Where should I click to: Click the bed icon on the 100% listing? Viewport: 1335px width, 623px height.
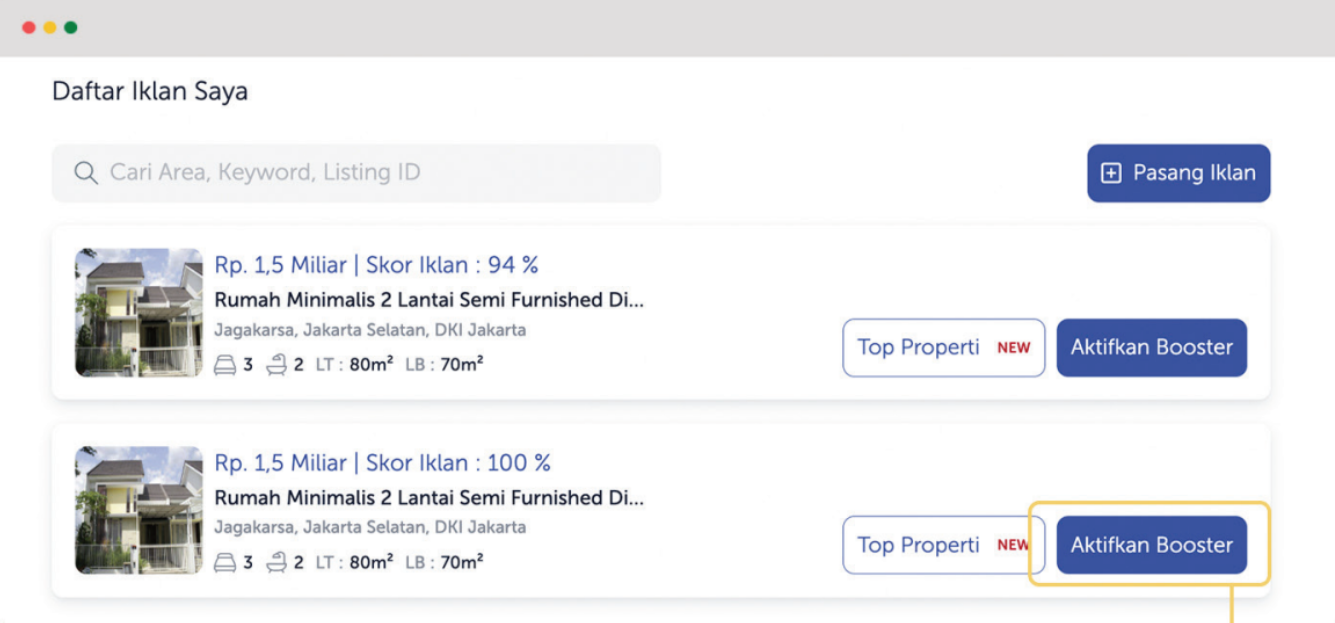click(x=225, y=563)
